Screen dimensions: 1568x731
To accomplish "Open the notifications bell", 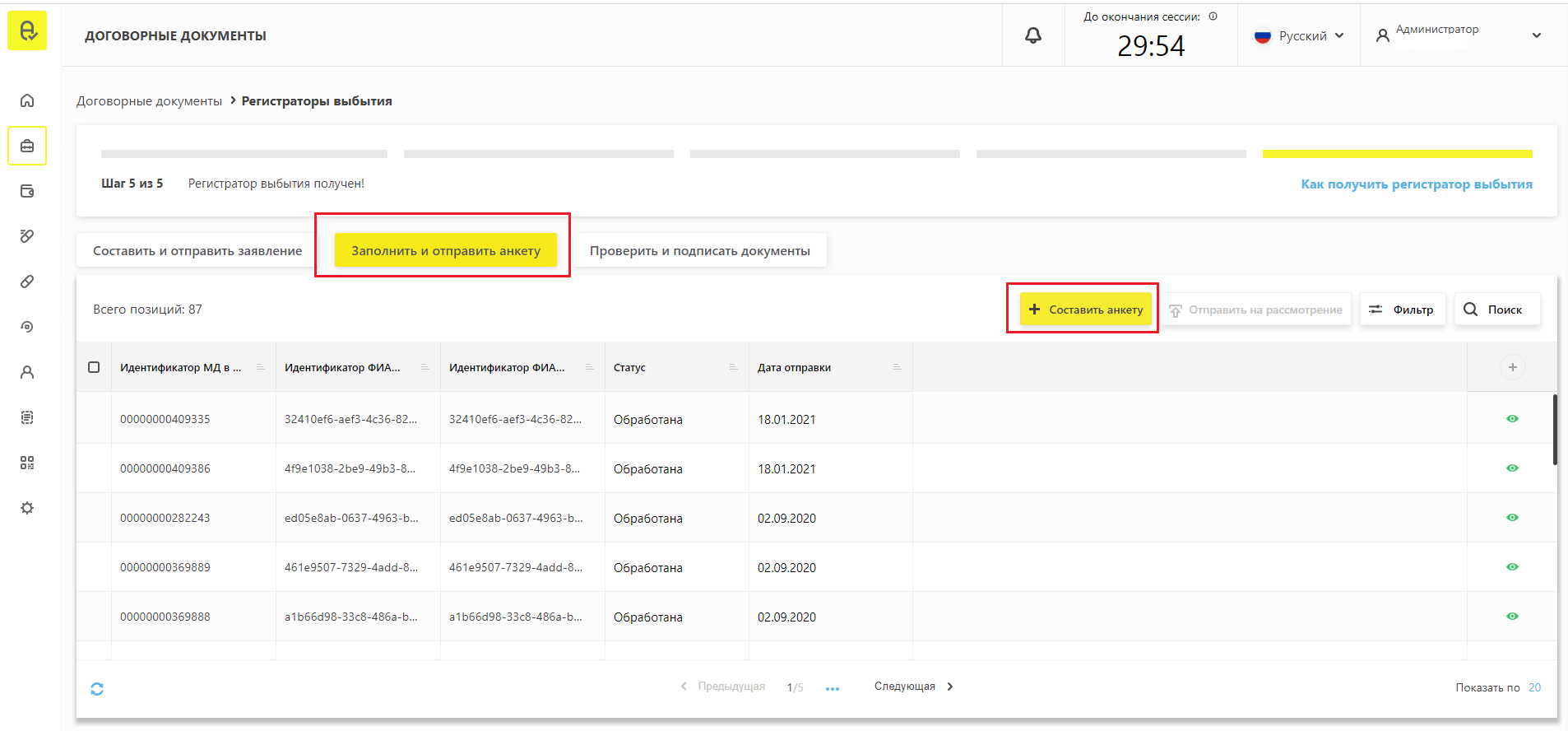I will click(x=1033, y=35).
